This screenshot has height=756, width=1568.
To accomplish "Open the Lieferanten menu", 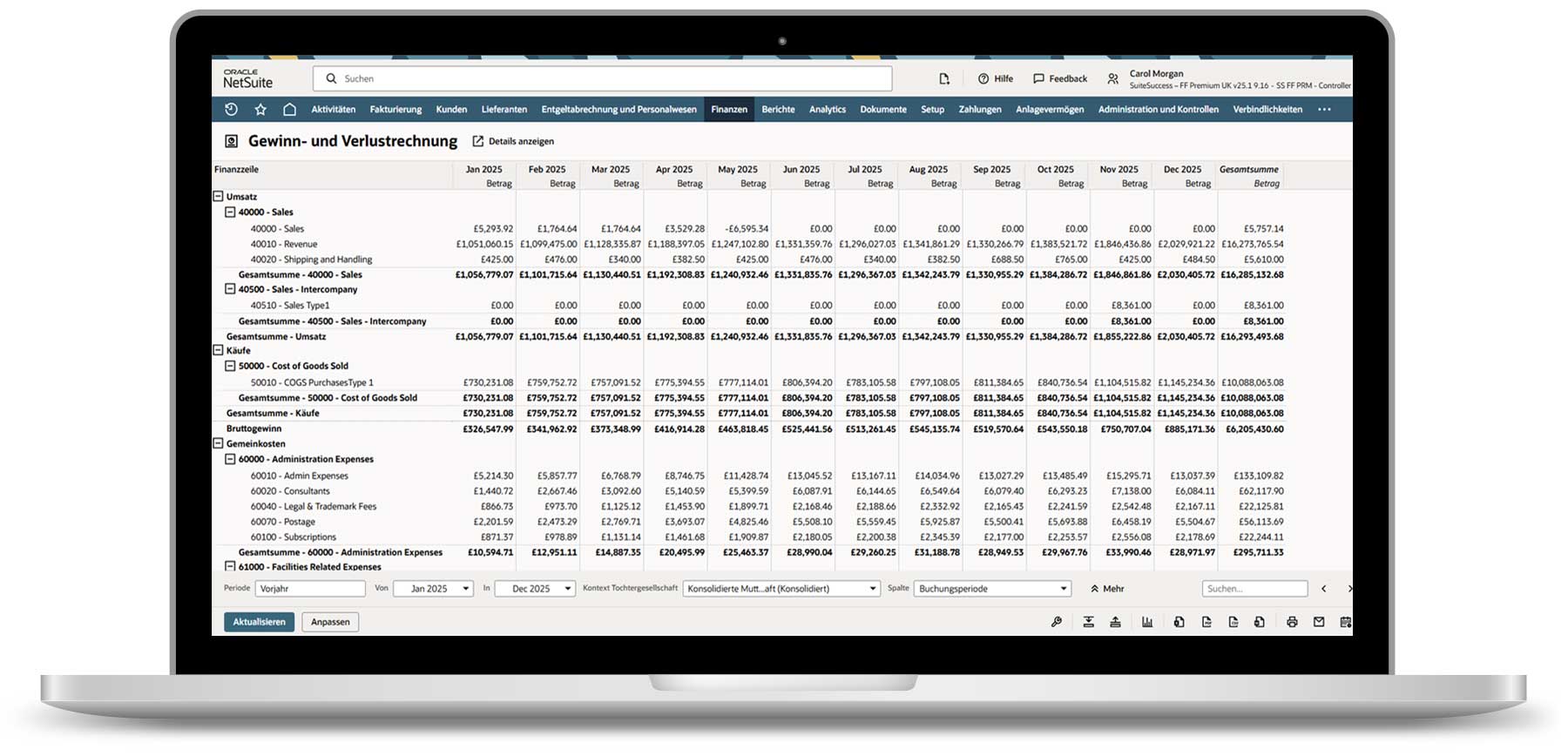I will [x=504, y=110].
